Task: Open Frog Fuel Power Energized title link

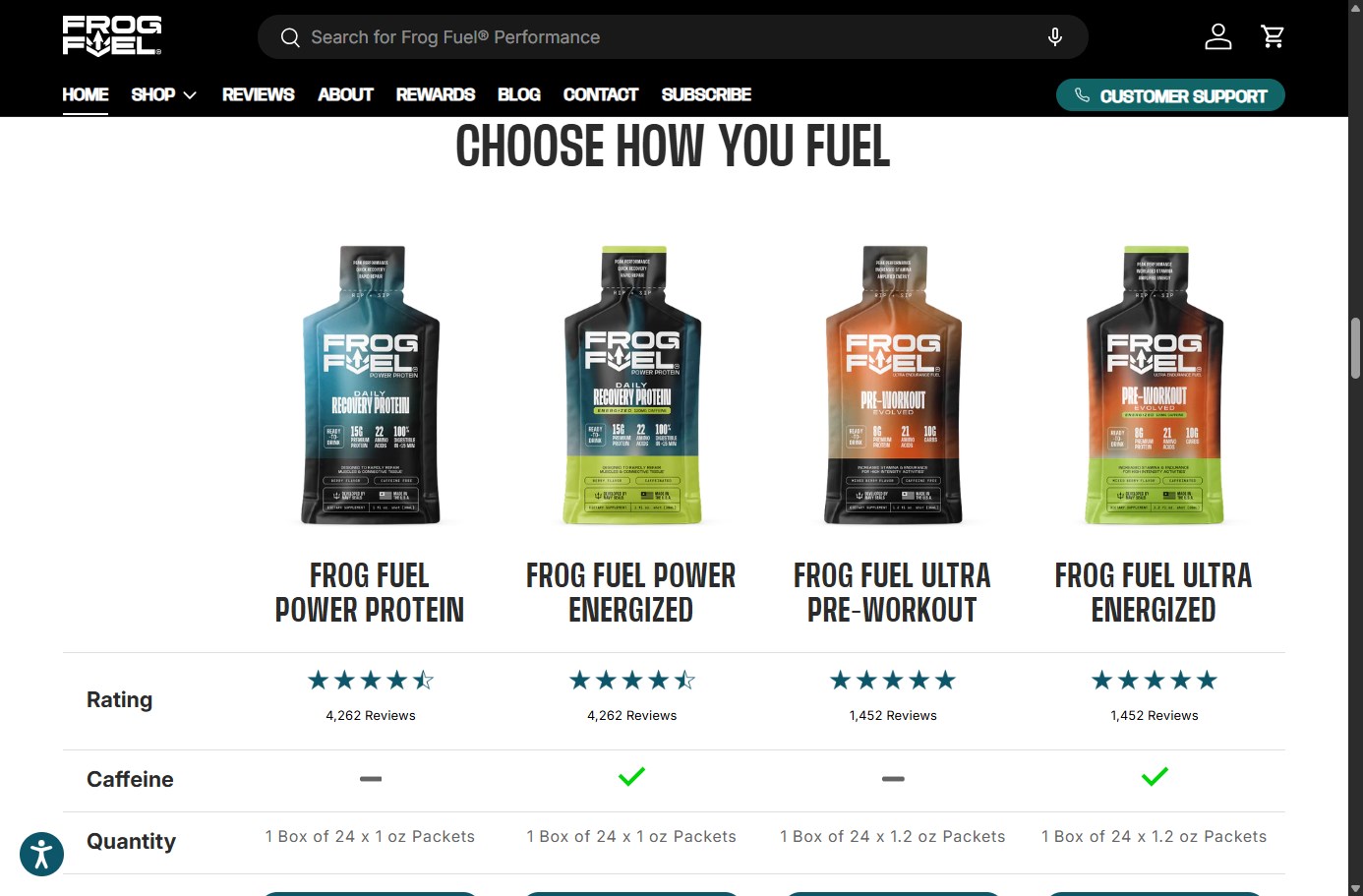Action: [x=631, y=592]
